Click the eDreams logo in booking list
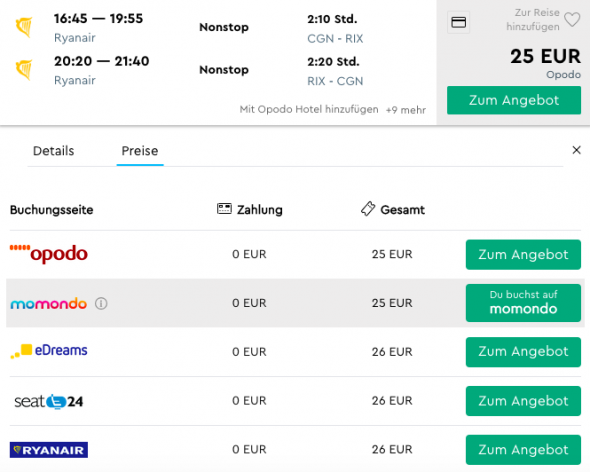Image resolution: width=590 pixels, height=472 pixels. 49,351
